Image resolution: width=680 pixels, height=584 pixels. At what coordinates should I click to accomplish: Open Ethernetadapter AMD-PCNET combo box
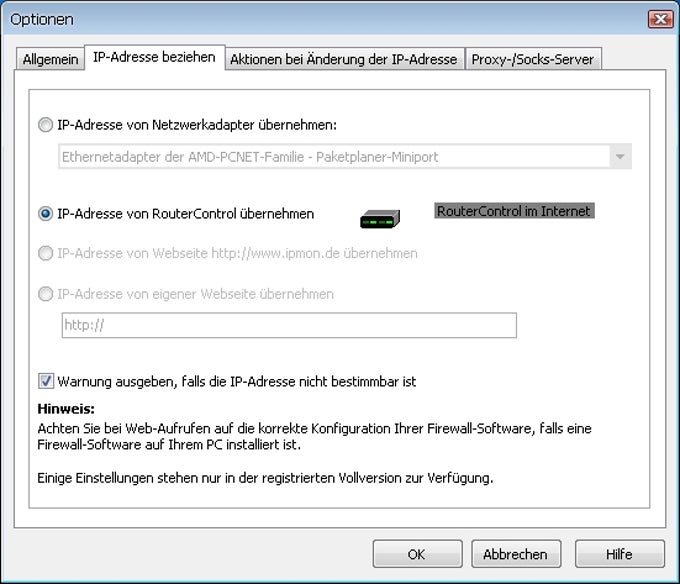(x=345, y=157)
